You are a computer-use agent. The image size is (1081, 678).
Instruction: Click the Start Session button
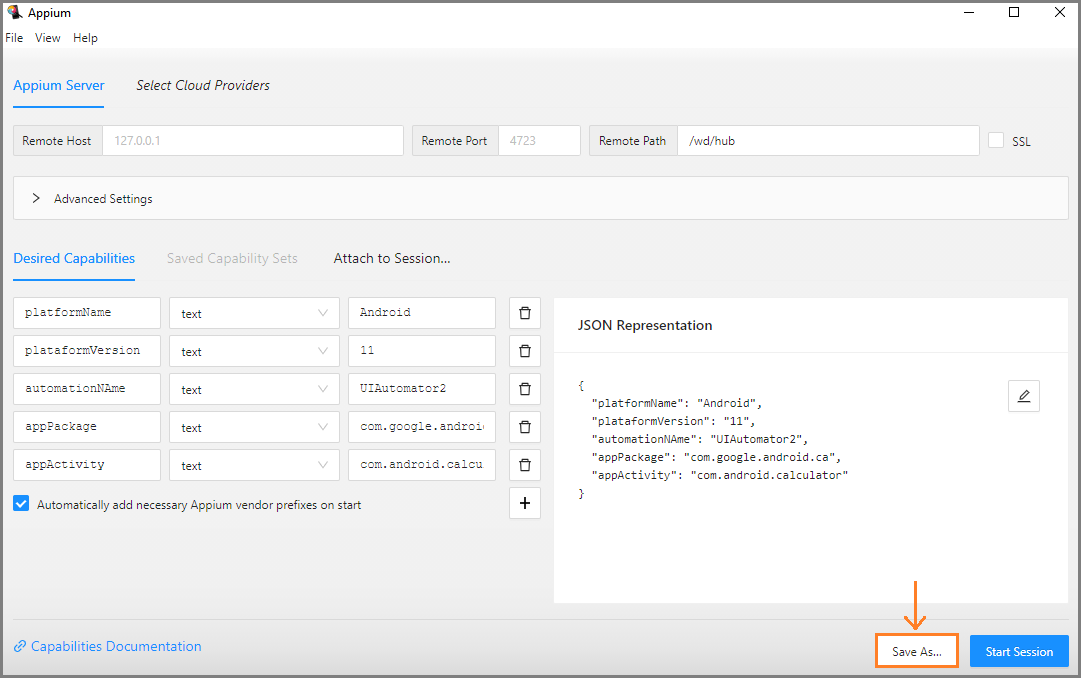(1018, 652)
